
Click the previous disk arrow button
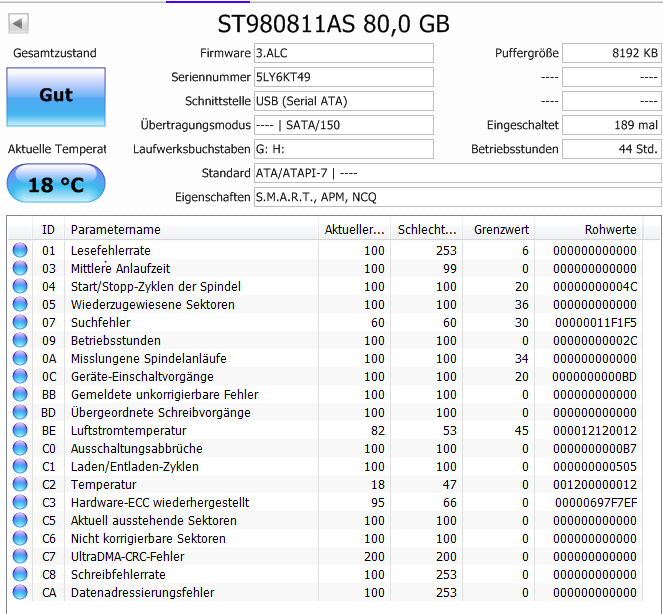click(x=18, y=23)
